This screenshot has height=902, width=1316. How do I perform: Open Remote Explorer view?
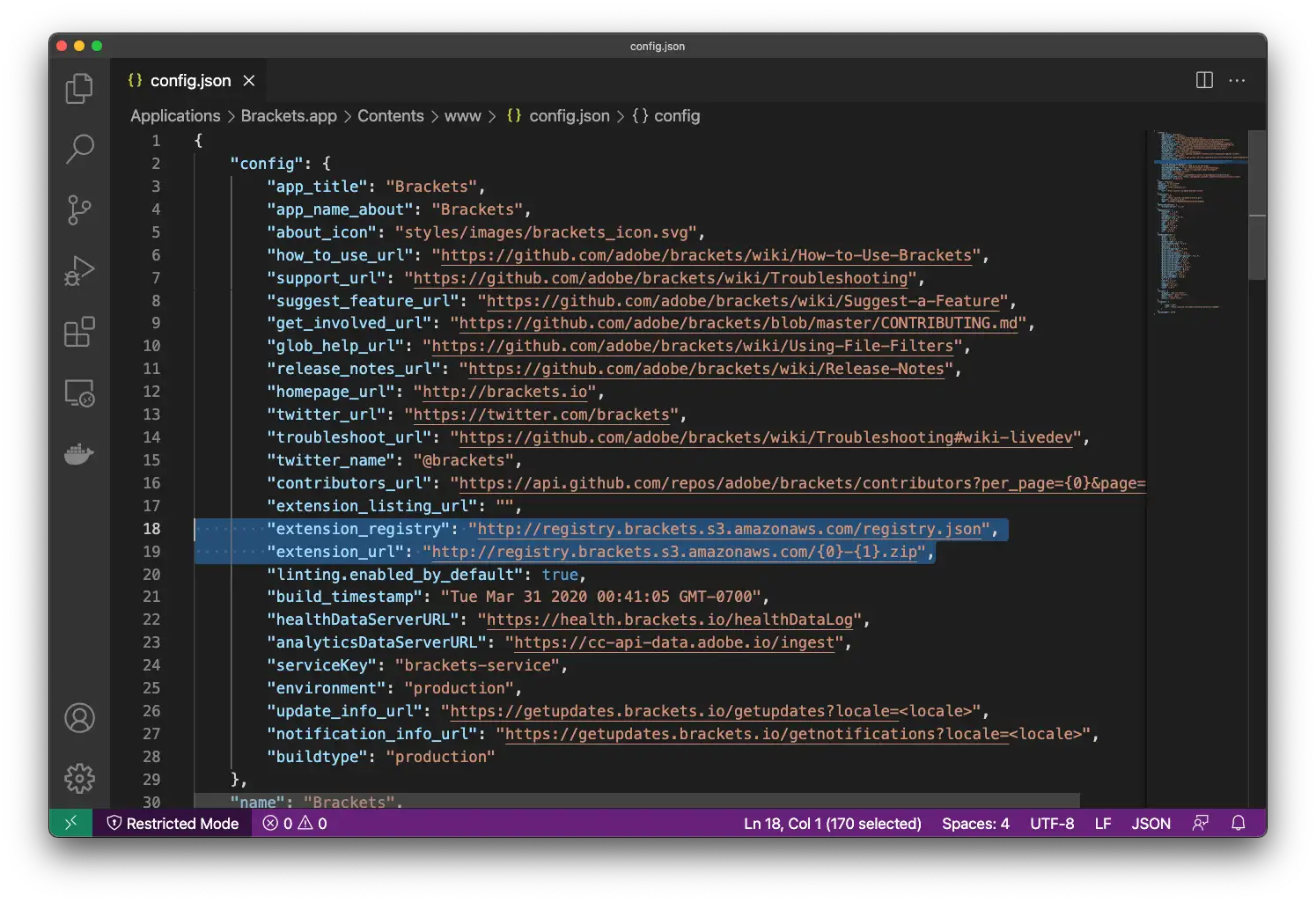[x=79, y=392]
